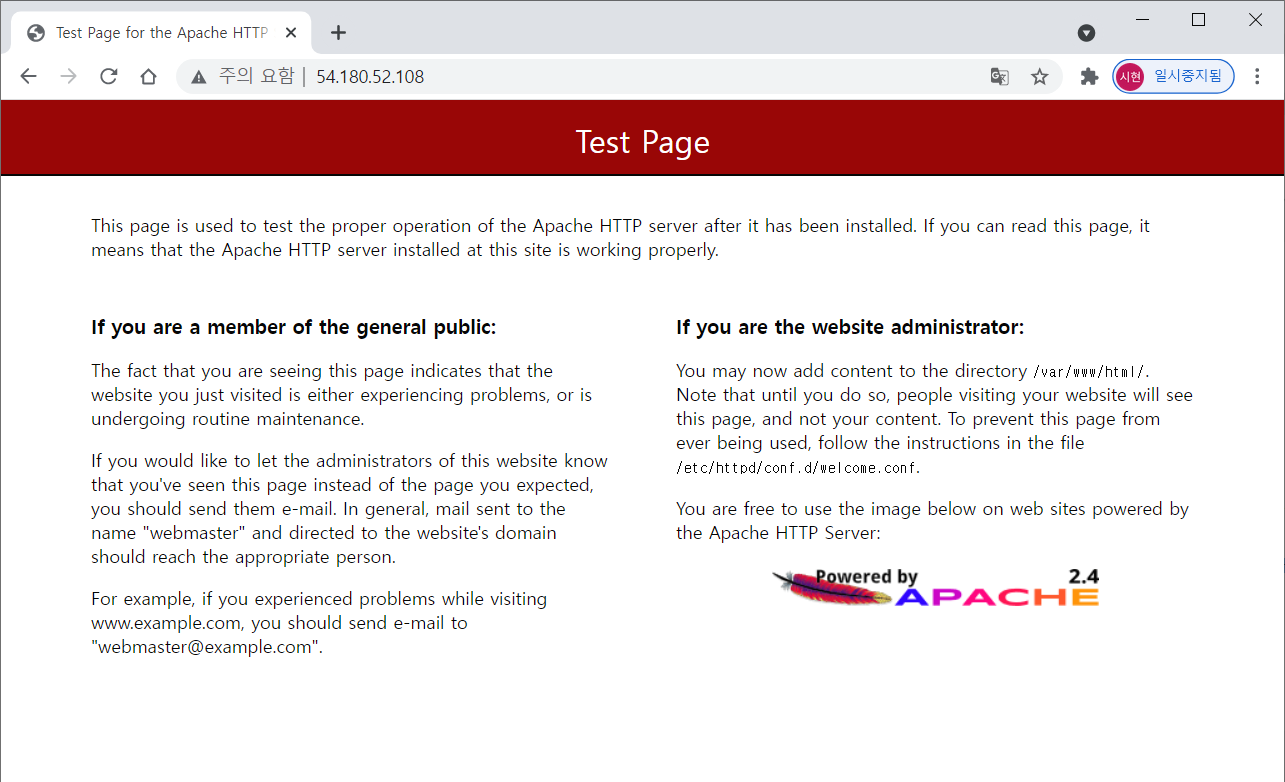Click the website administrator heading
This screenshot has height=782, width=1285.
click(x=850, y=327)
